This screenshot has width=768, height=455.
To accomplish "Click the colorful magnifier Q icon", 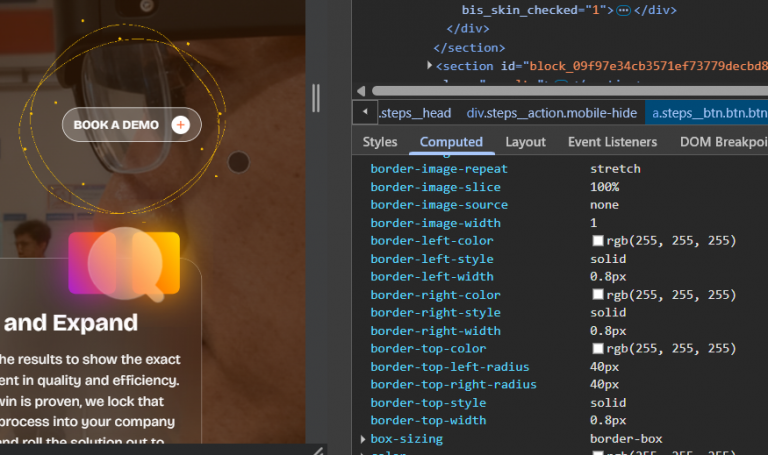I will click(x=124, y=264).
